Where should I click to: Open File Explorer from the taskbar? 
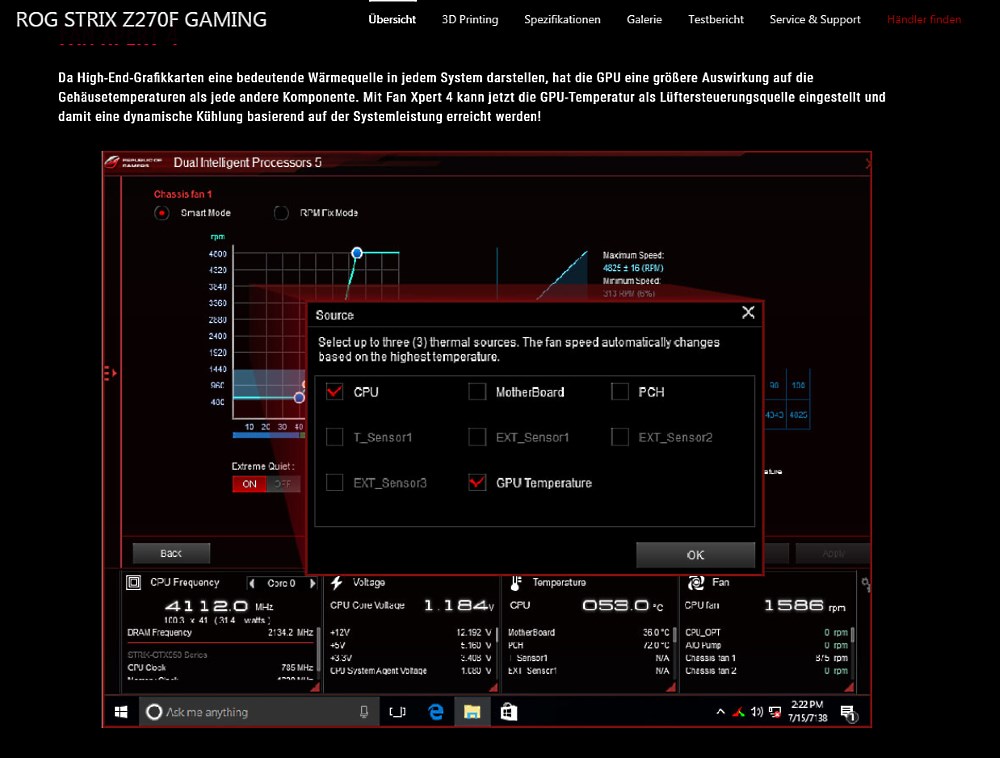coord(472,712)
